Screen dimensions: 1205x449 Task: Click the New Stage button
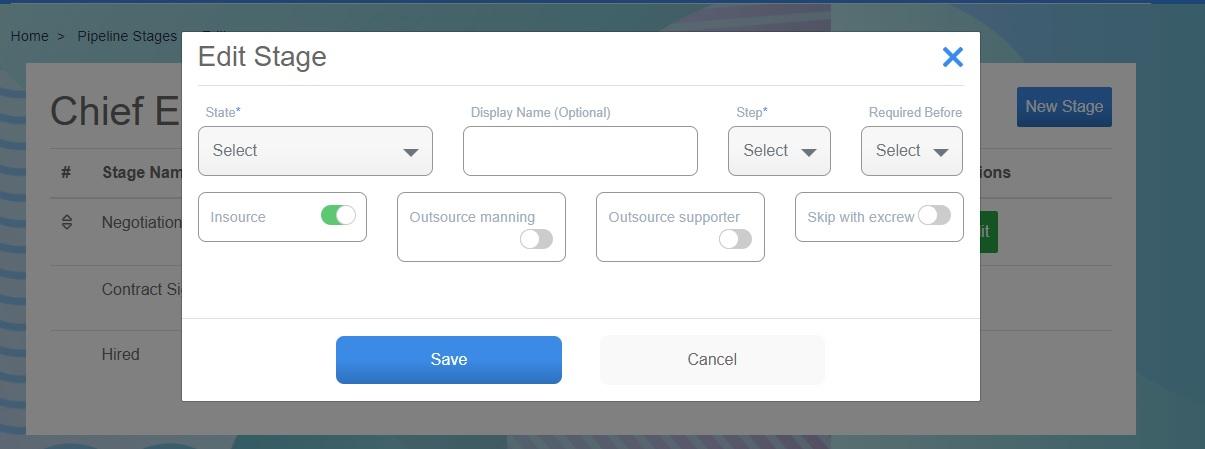(1064, 107)
